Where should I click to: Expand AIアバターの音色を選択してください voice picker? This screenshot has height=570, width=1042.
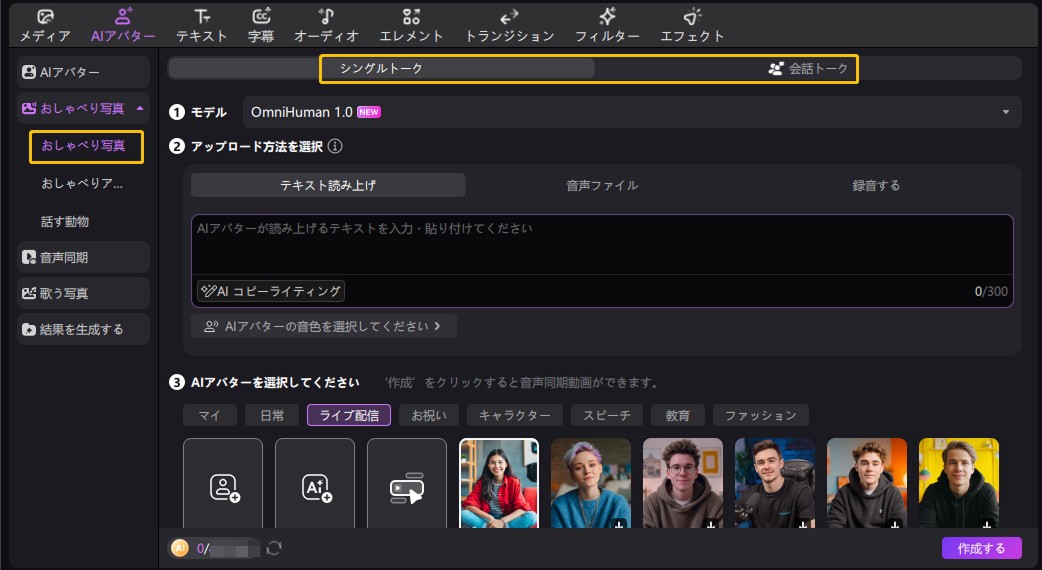(x=323, y=326)
